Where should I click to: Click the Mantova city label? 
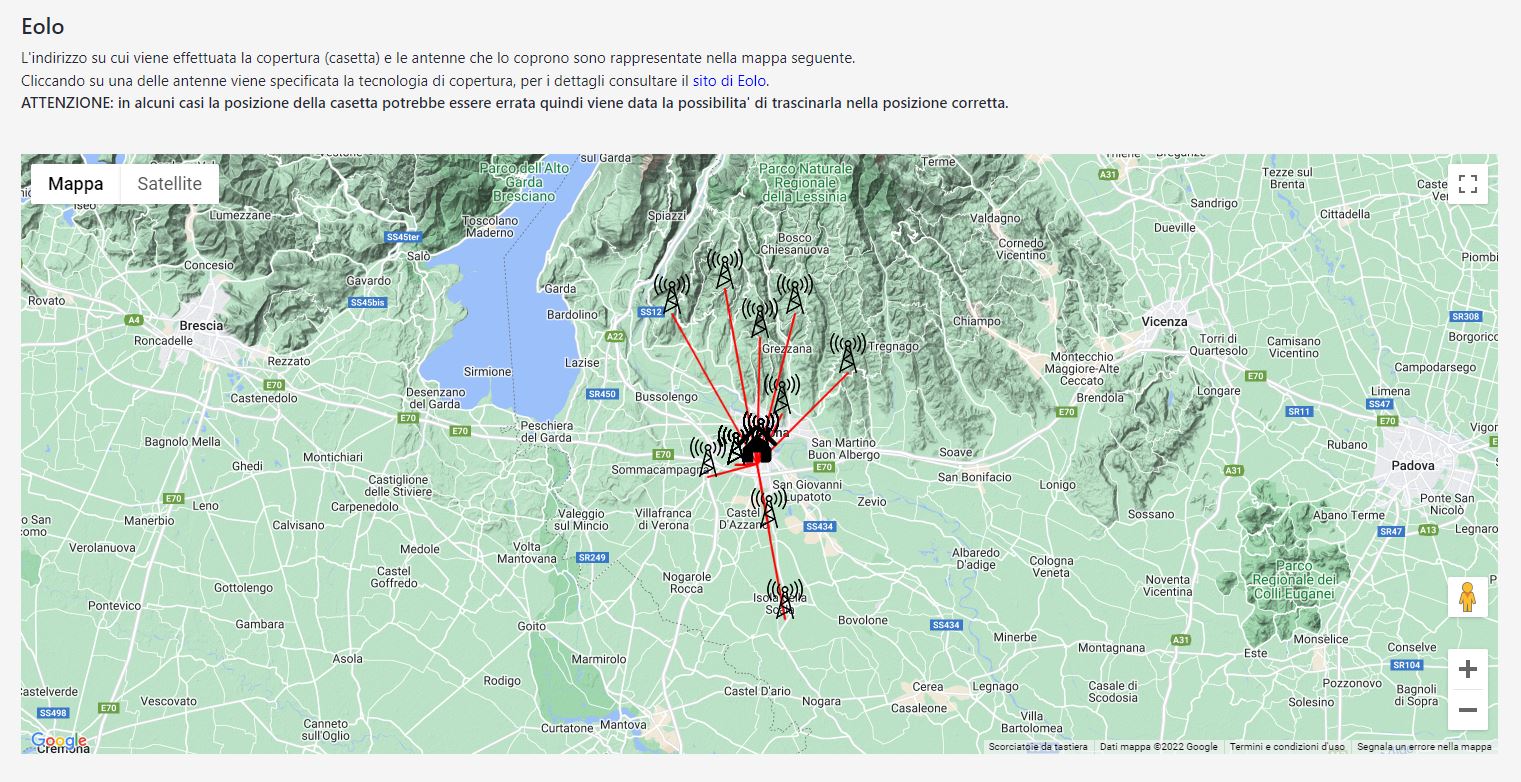coord(623,725)
